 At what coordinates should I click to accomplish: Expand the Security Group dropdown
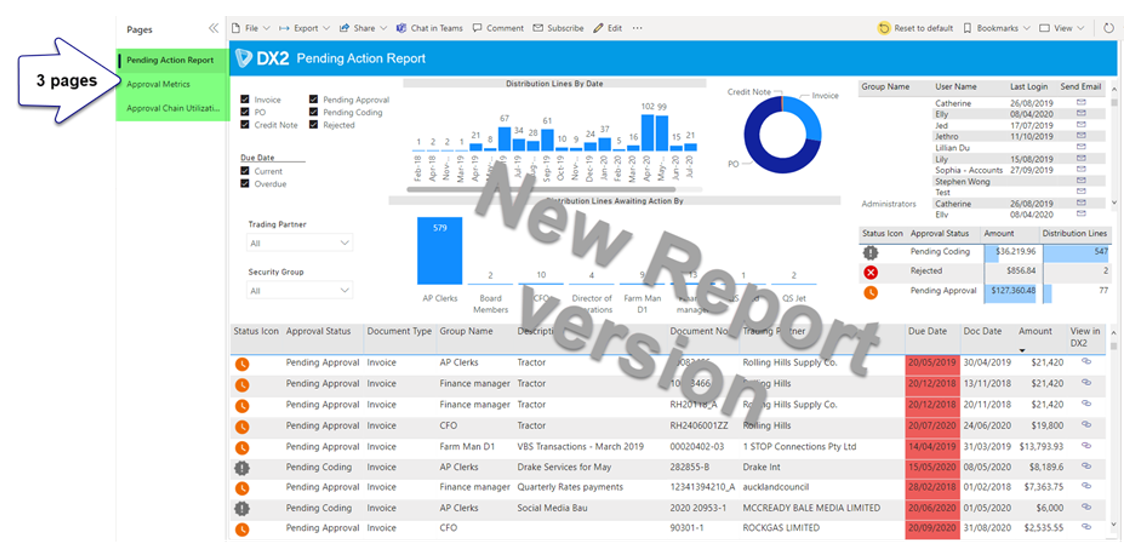[x=300, y=291]
